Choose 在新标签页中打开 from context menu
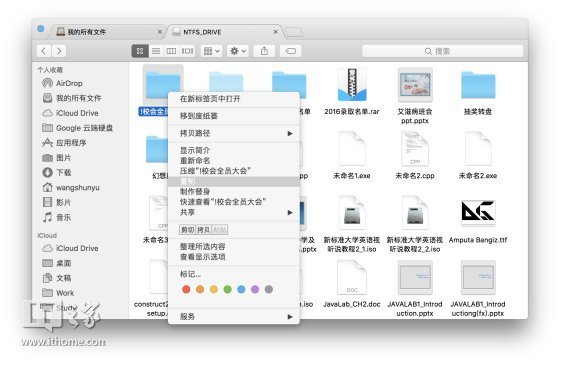Screen dimensions: 561x366 tap(234, 99)
